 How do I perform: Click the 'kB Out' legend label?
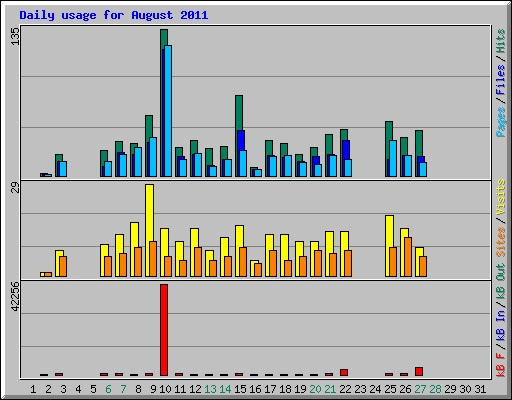(x=500, y=282)
